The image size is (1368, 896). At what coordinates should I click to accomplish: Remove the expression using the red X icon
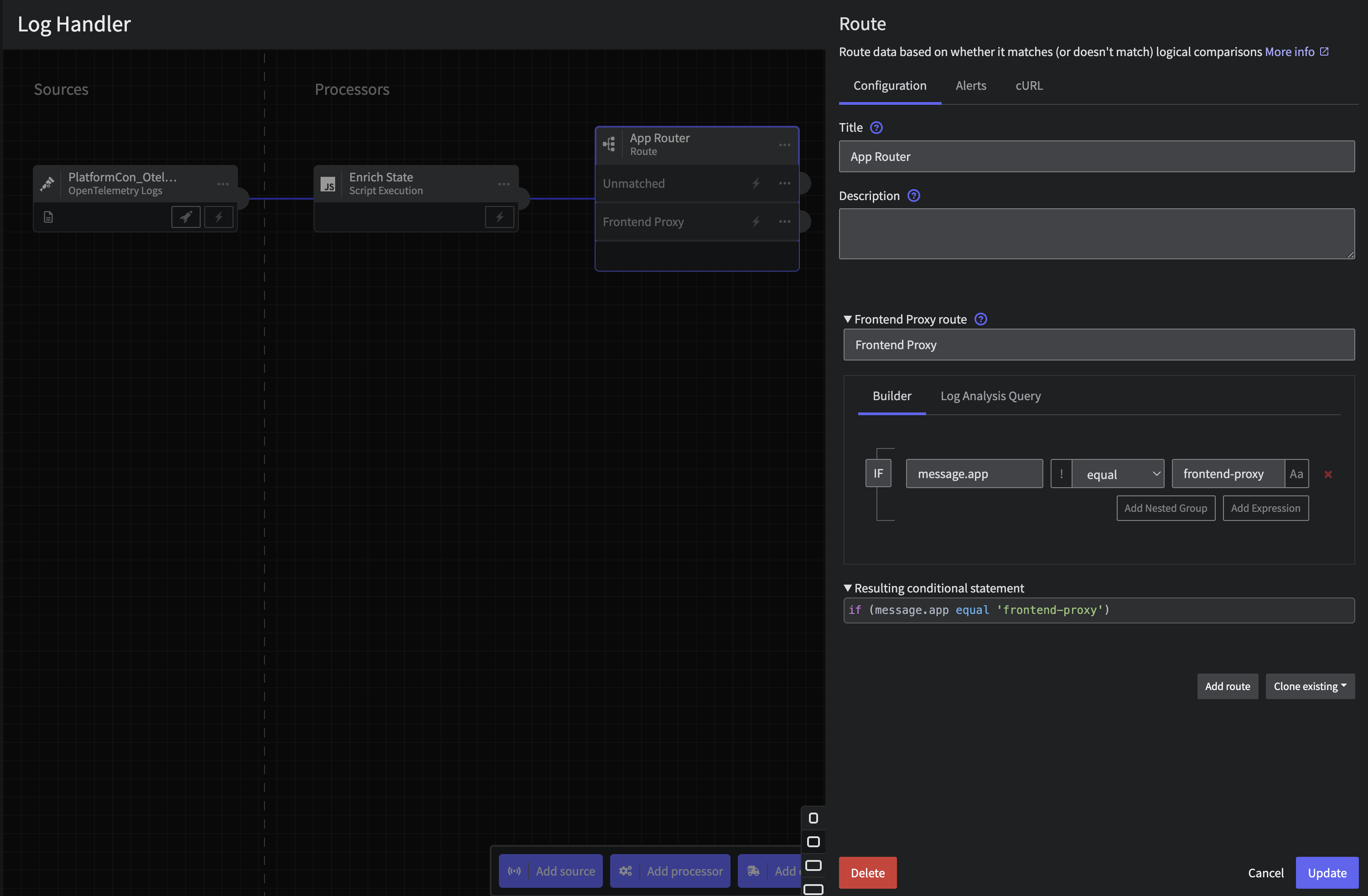coord(1328,474)
